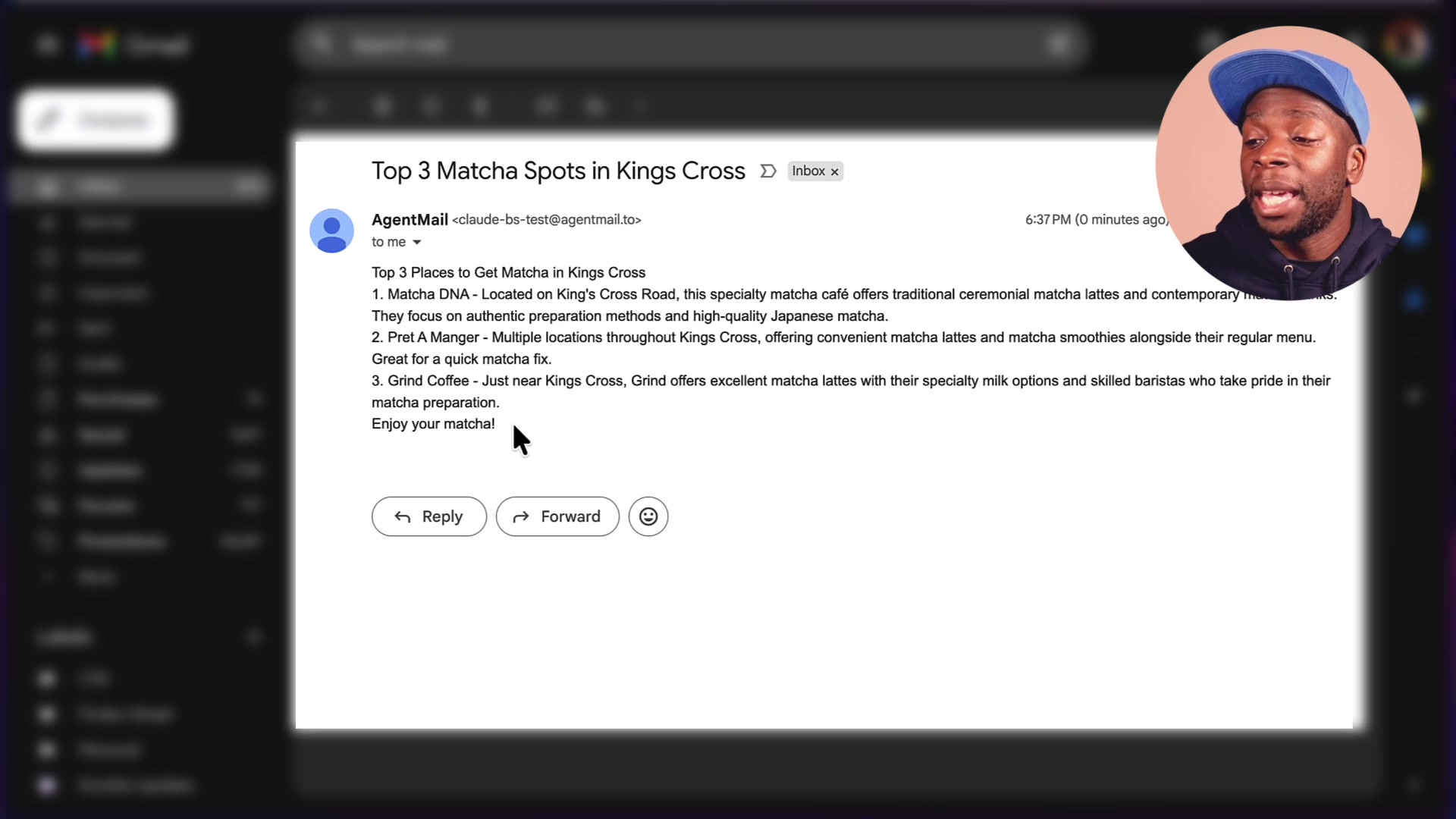1456x819 pixels.
Task: Forward the Top 3 Matcha Spots email
Action: click(557, 516)
